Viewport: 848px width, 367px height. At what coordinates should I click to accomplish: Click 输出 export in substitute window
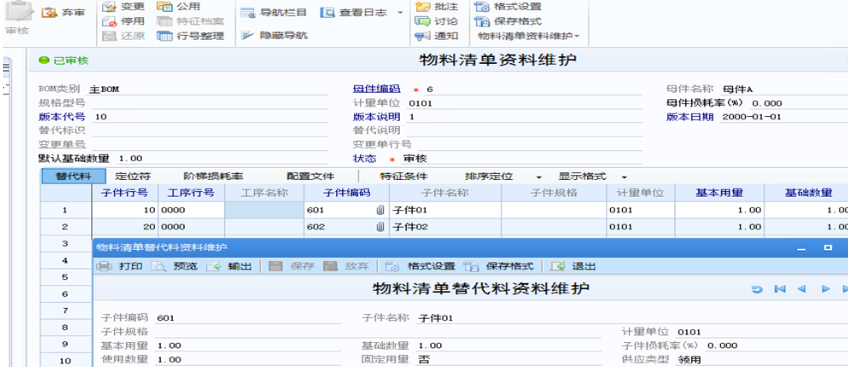(x=229, y=266)
